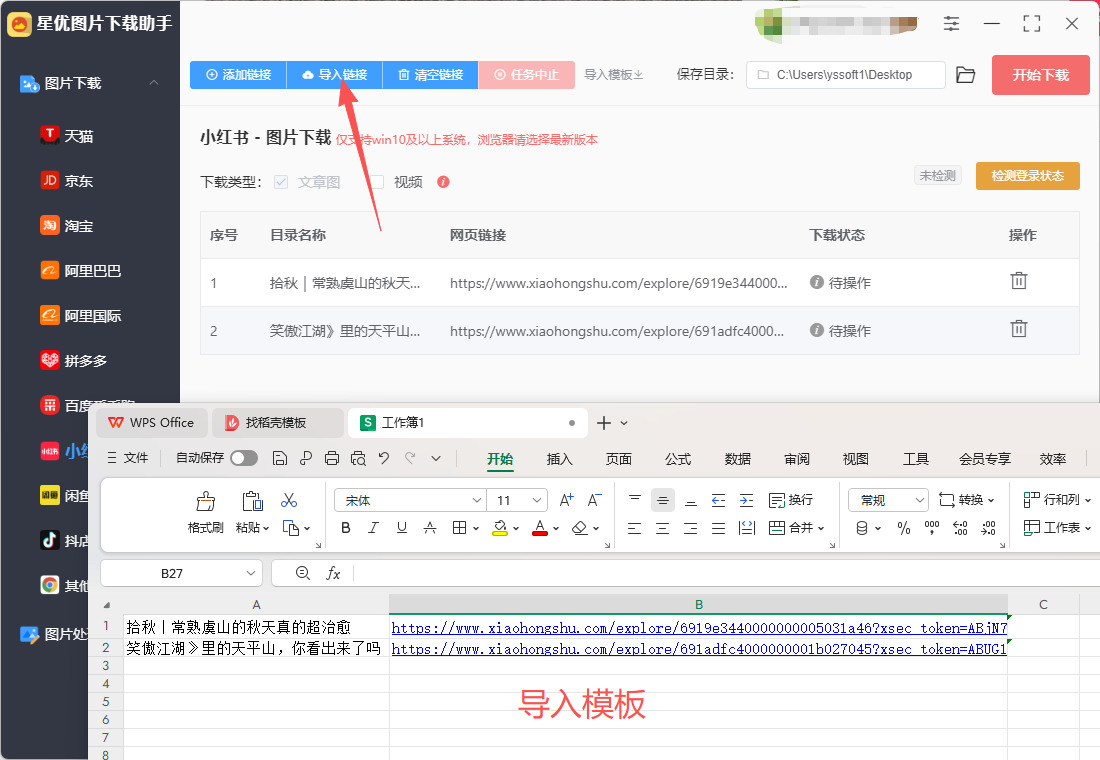The image size is (1100, 760).
Task: Turn on the 自动保存 autosave switch
Action: point(243,458)
